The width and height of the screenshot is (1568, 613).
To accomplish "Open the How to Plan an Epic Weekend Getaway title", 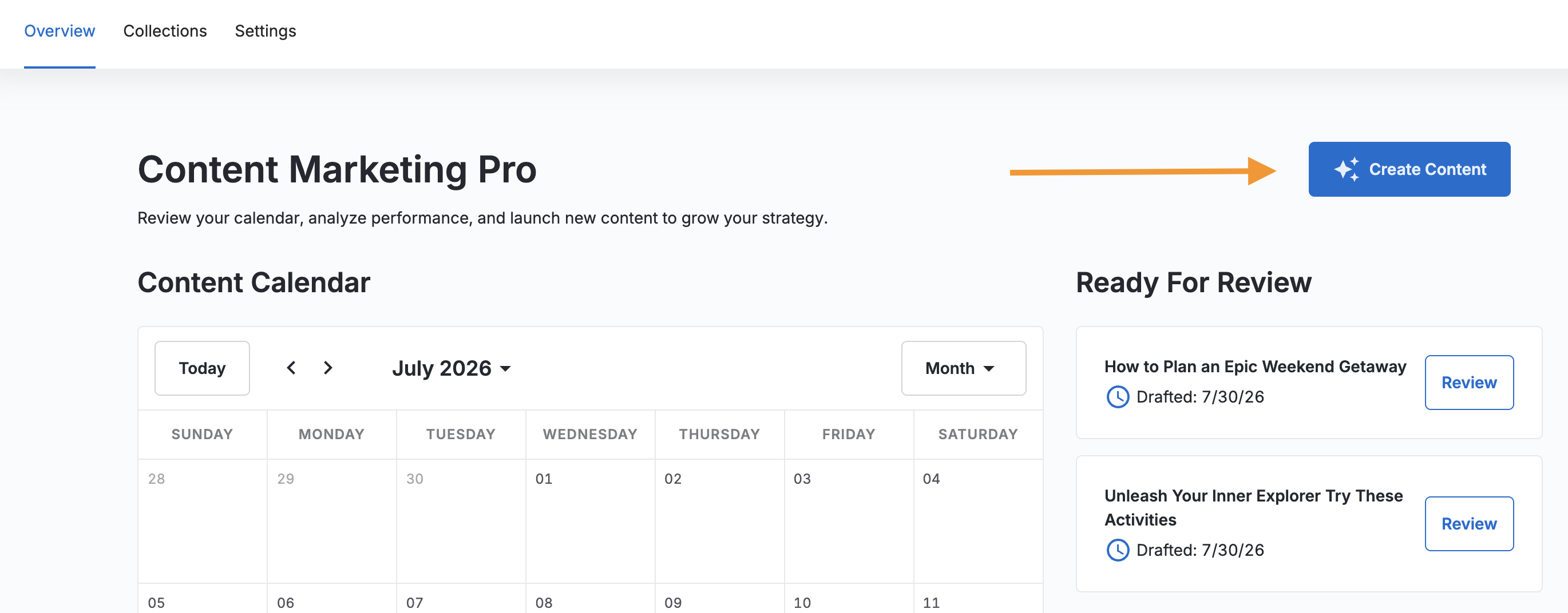I will point(1255,367).
